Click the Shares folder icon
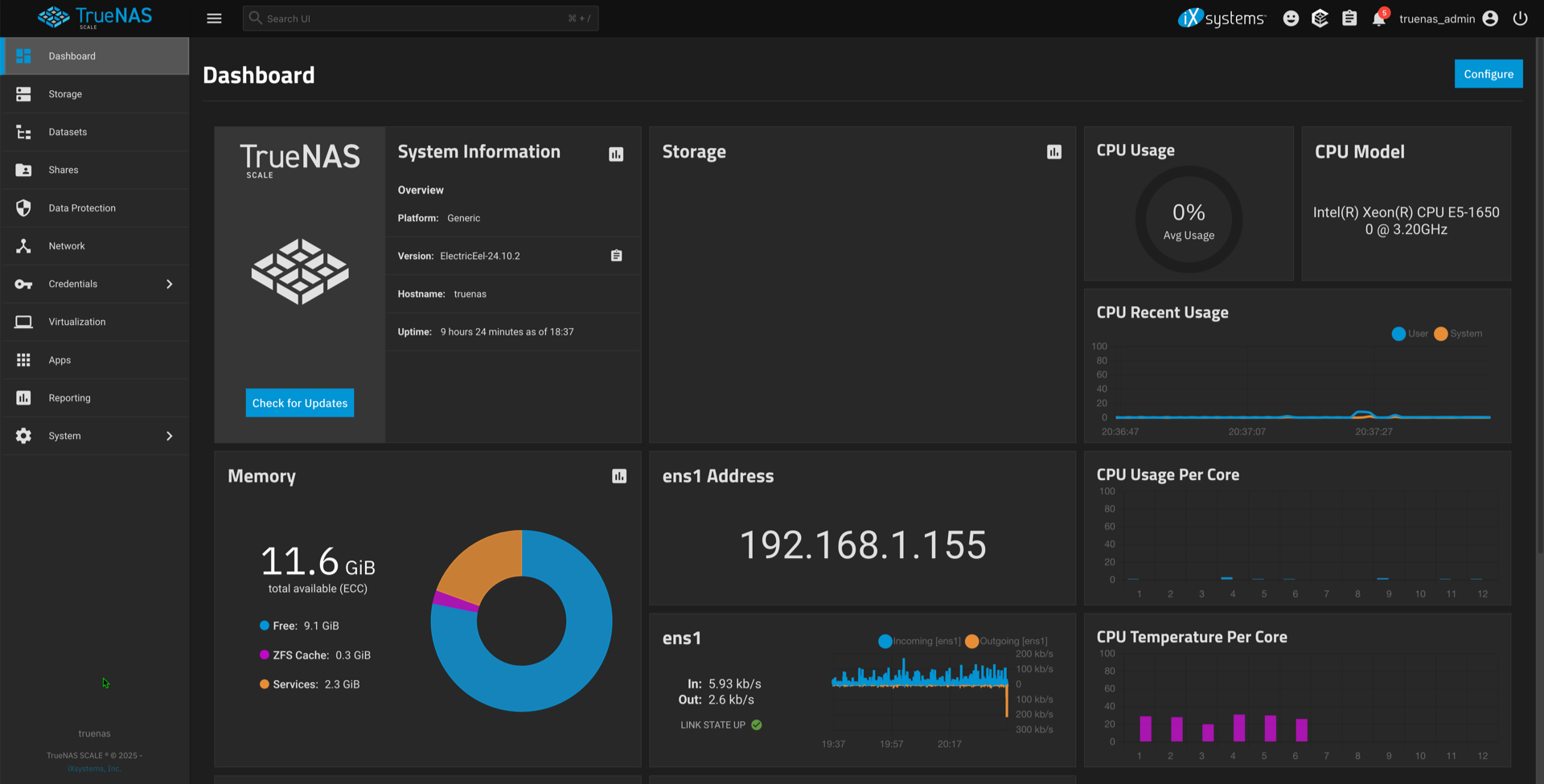 coord(23,170)
